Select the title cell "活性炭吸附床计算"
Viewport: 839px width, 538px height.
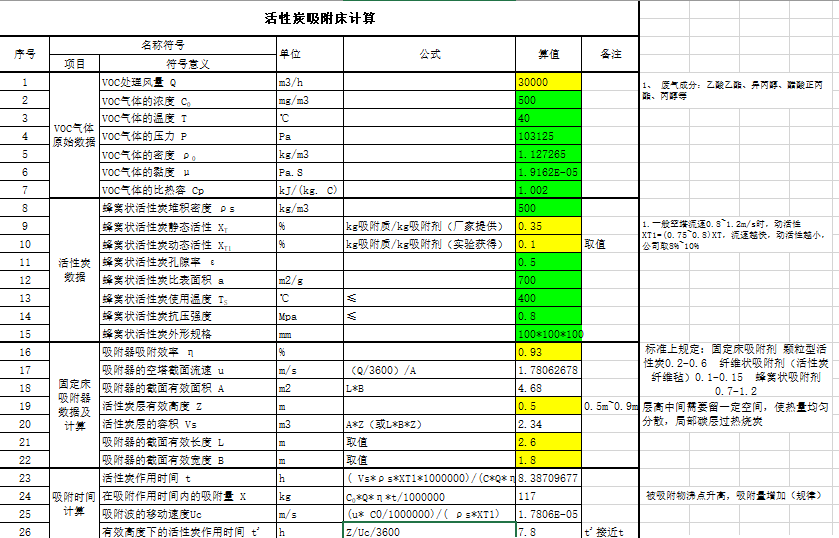click(319, 18)
